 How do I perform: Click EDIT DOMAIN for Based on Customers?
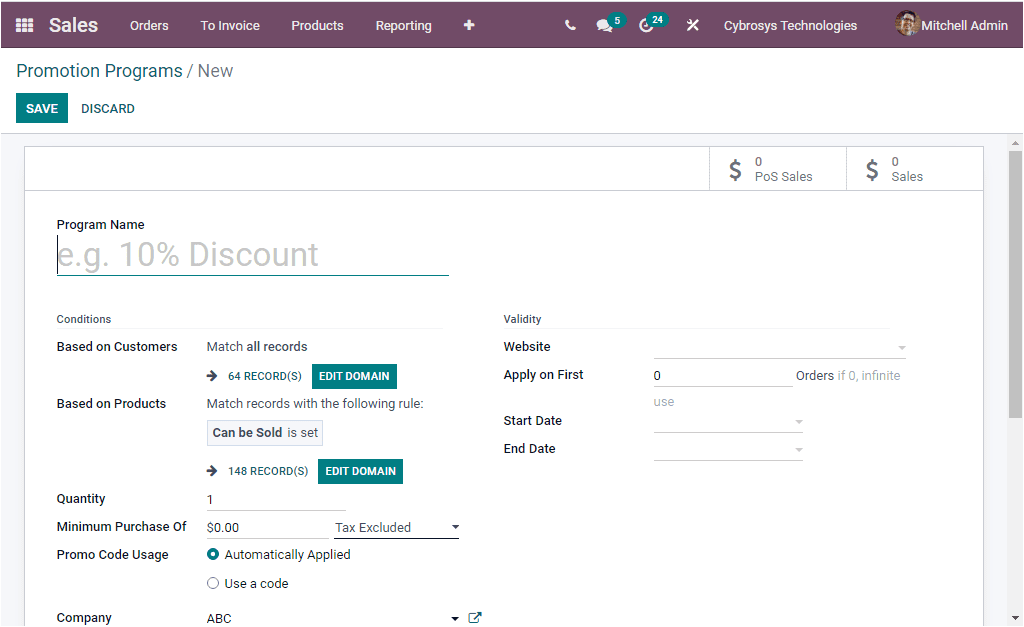(354, 377)
